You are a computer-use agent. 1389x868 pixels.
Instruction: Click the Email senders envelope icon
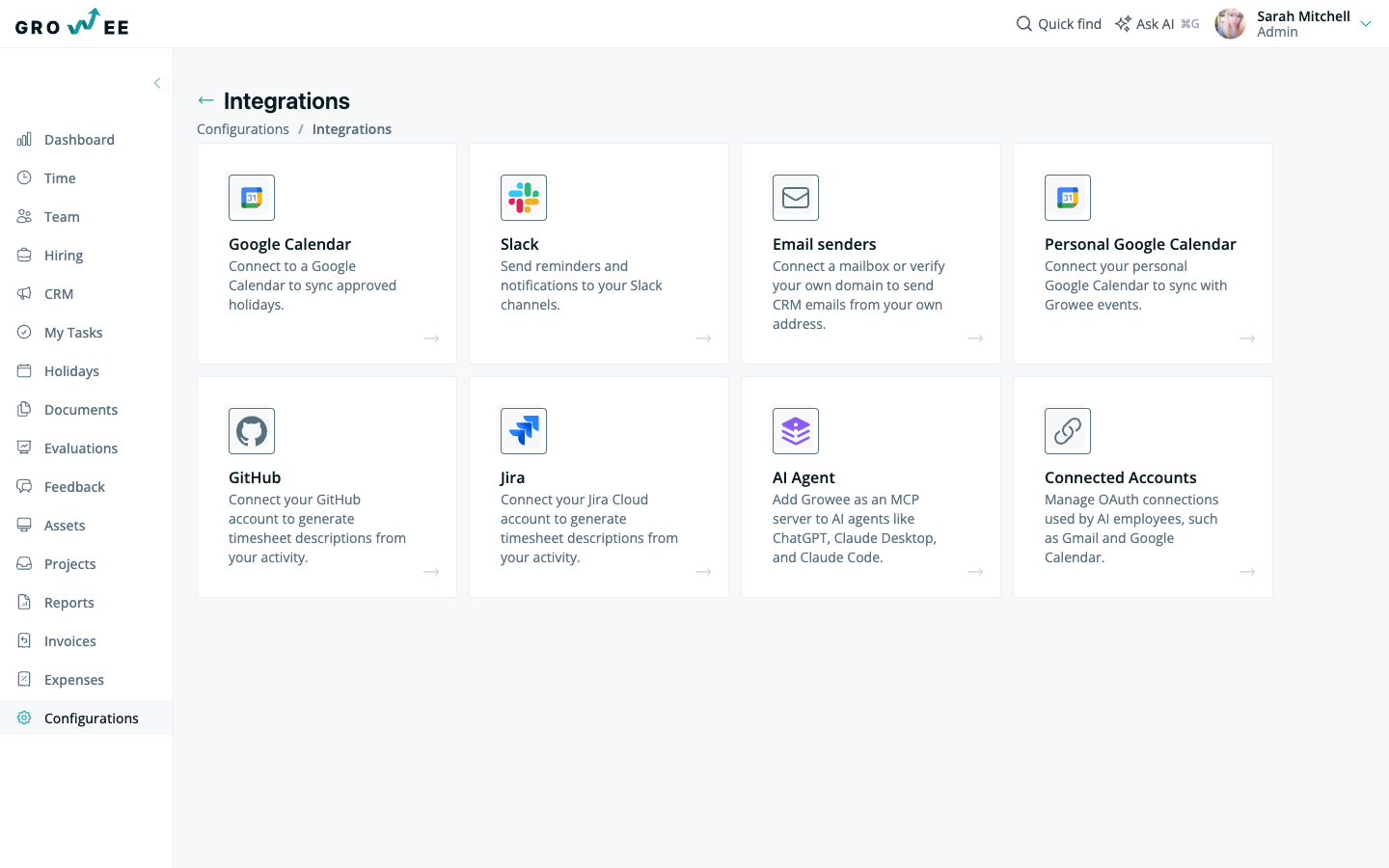click(x=796, y=198)
